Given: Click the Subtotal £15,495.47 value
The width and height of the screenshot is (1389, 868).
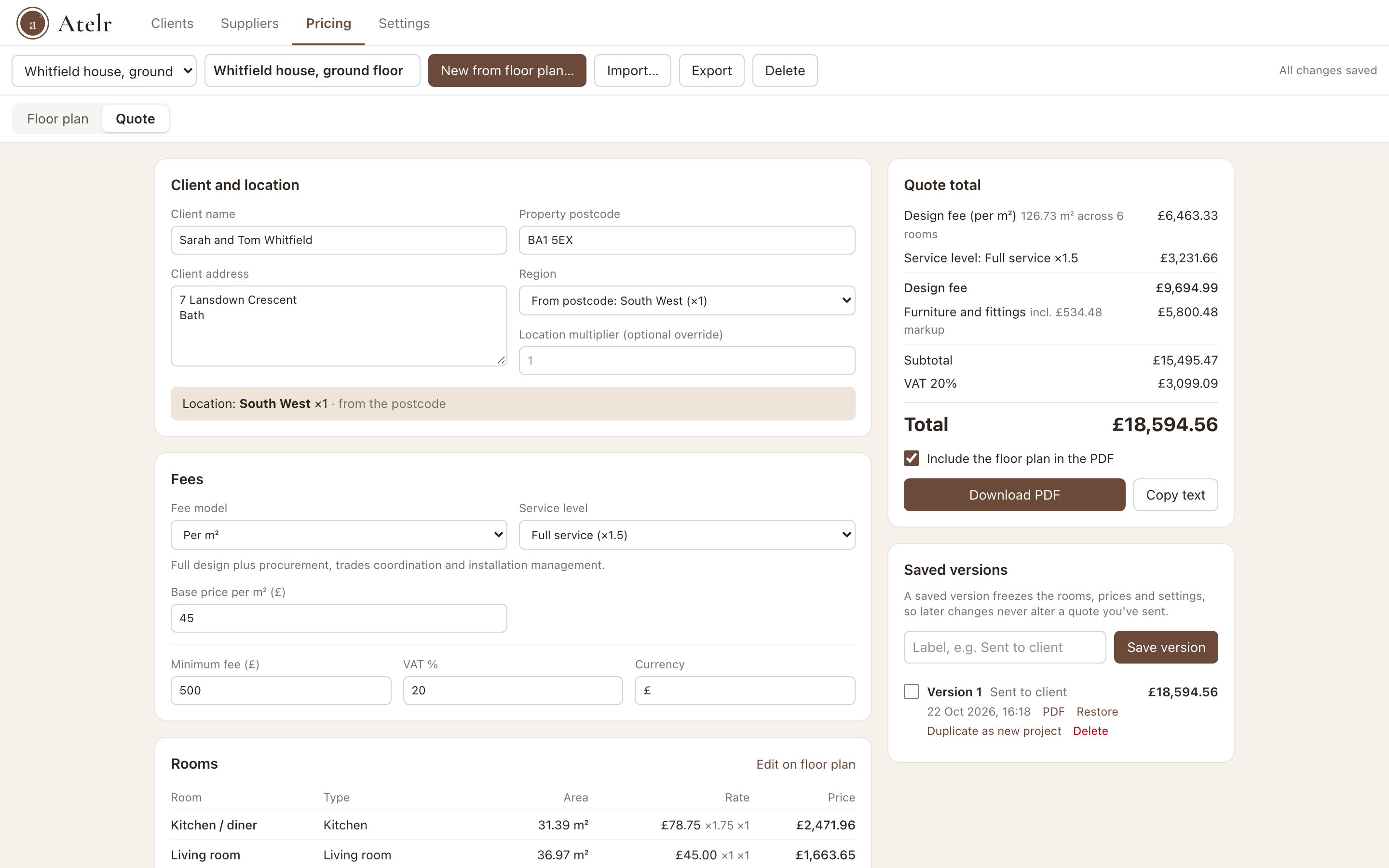Looking at the screenshot, I should pyautogui.click(x=1185, y=361).
